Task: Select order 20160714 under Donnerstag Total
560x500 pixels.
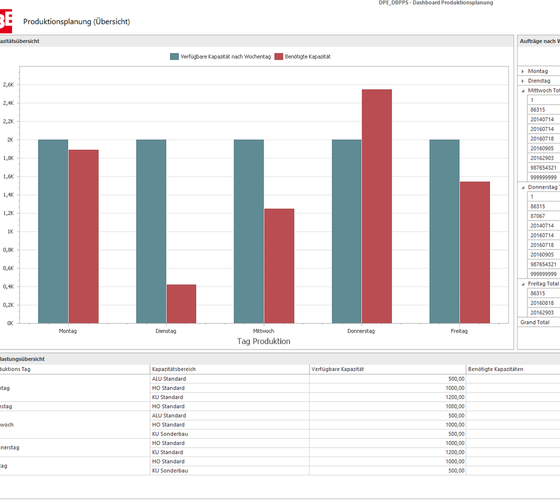Action: pyautogui.click(x=544, y=235)
